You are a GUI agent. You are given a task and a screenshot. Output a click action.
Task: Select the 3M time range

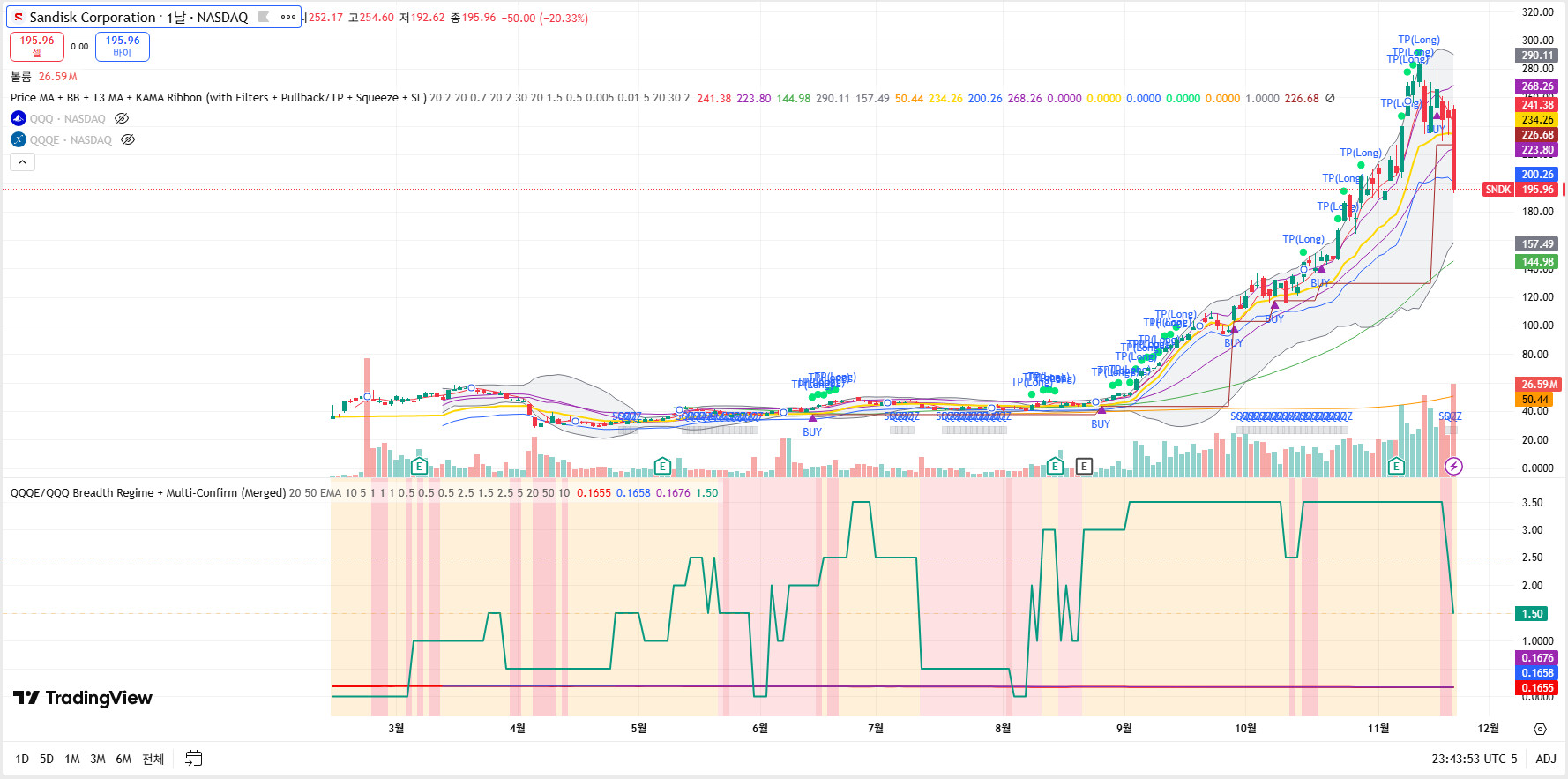tap(98, 759)
